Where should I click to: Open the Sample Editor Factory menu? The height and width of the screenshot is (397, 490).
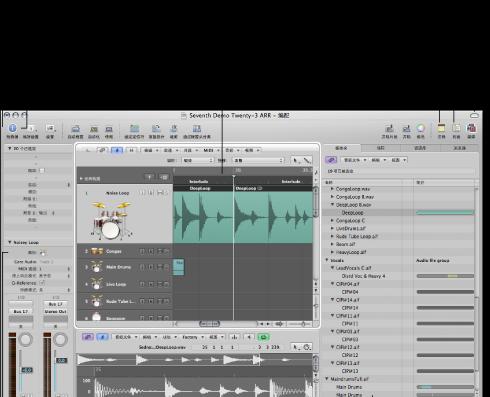pos(192,337)
